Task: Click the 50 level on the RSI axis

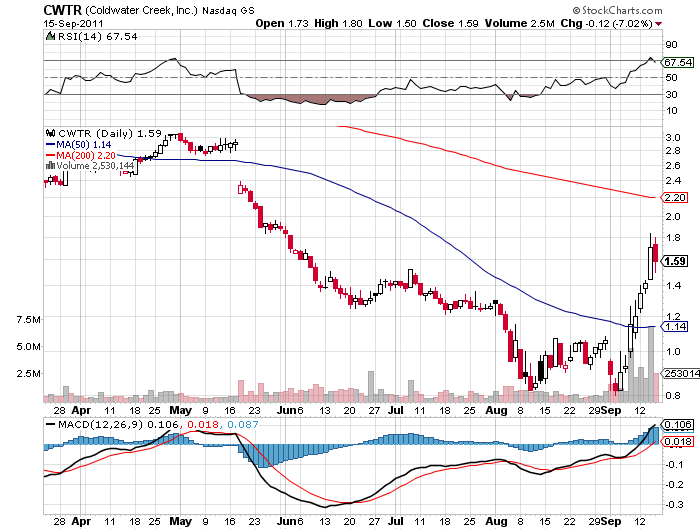Action: [671, 78]
